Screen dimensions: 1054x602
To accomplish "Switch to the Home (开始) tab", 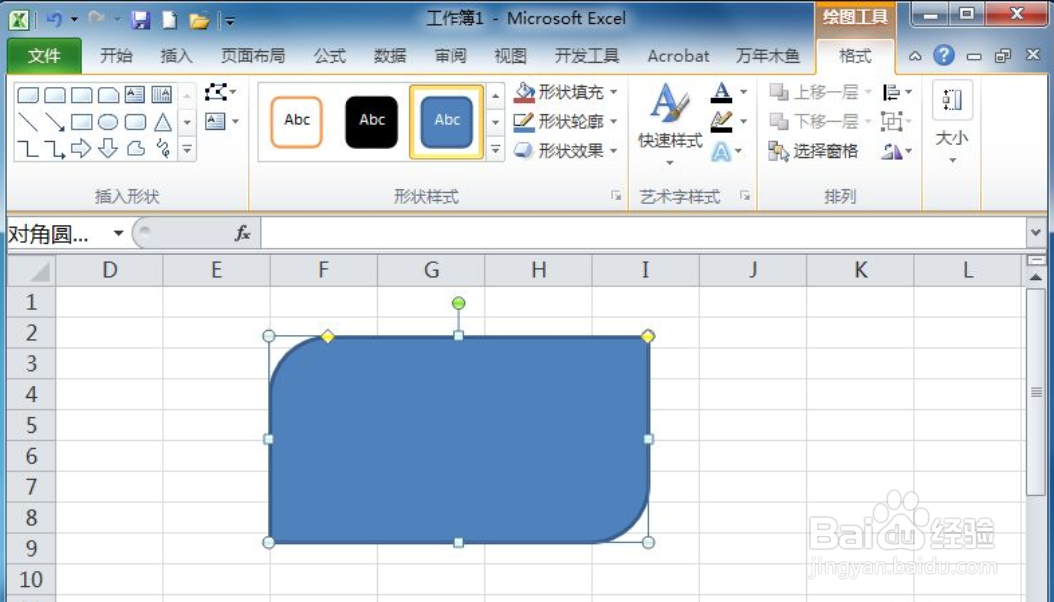I will [116, 56].
